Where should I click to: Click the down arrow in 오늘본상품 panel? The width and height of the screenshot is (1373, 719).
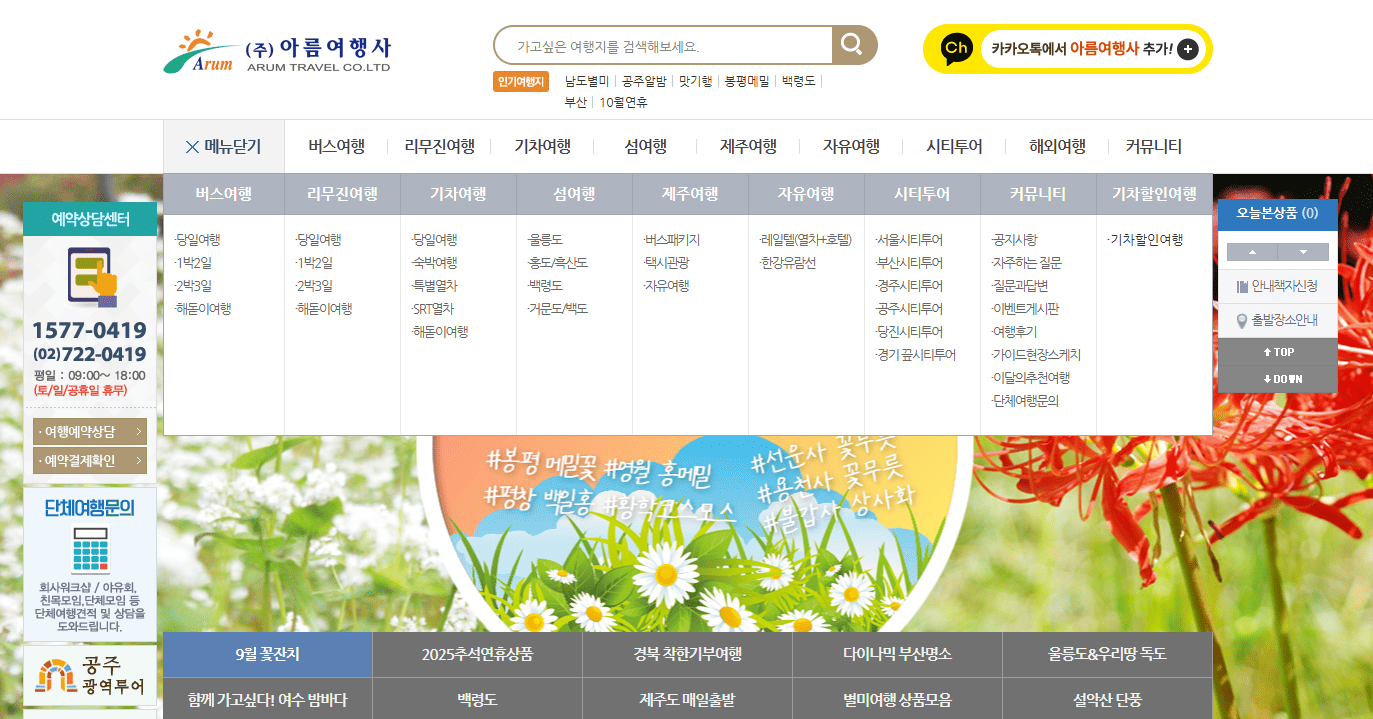pyautogui.click(x=1305, y=252)
